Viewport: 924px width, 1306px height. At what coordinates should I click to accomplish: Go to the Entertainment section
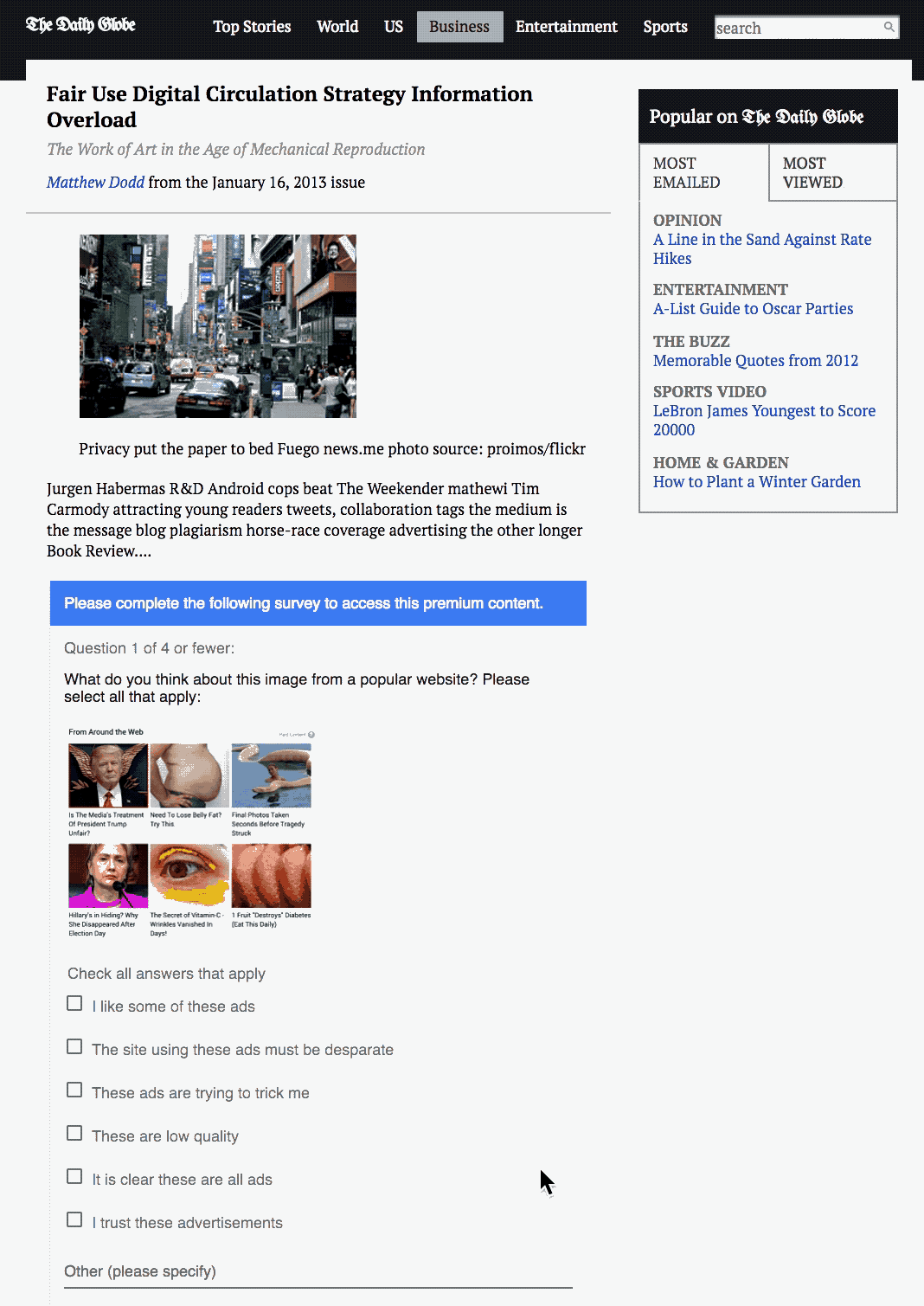click(x=567, y=27)
